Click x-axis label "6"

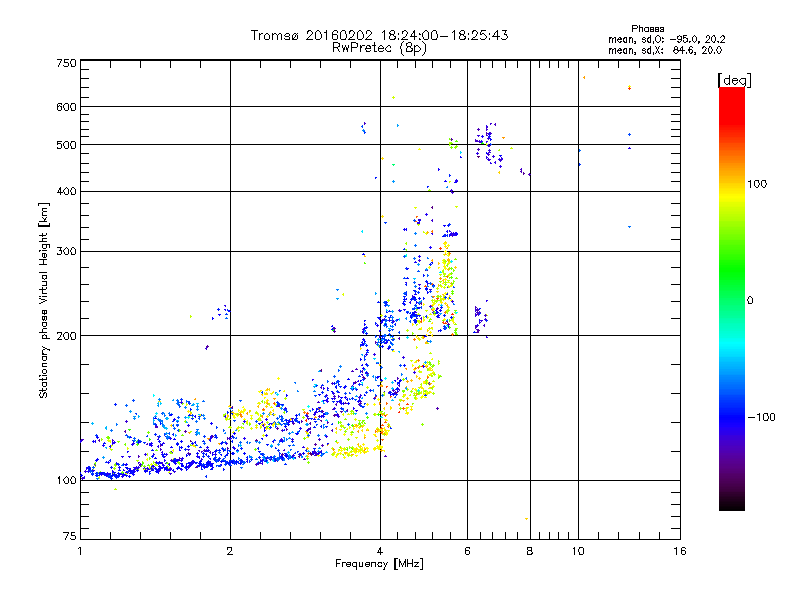pos(467,551)
